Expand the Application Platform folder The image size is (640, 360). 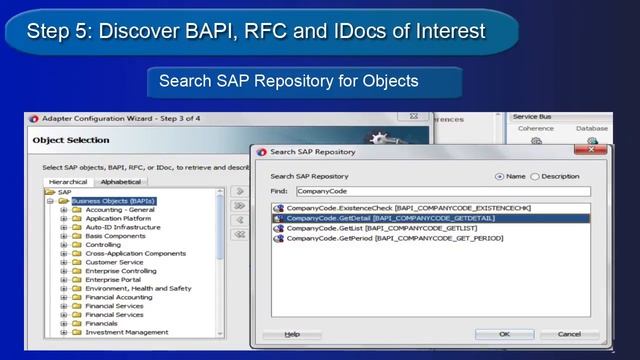[x=64, y=219]
